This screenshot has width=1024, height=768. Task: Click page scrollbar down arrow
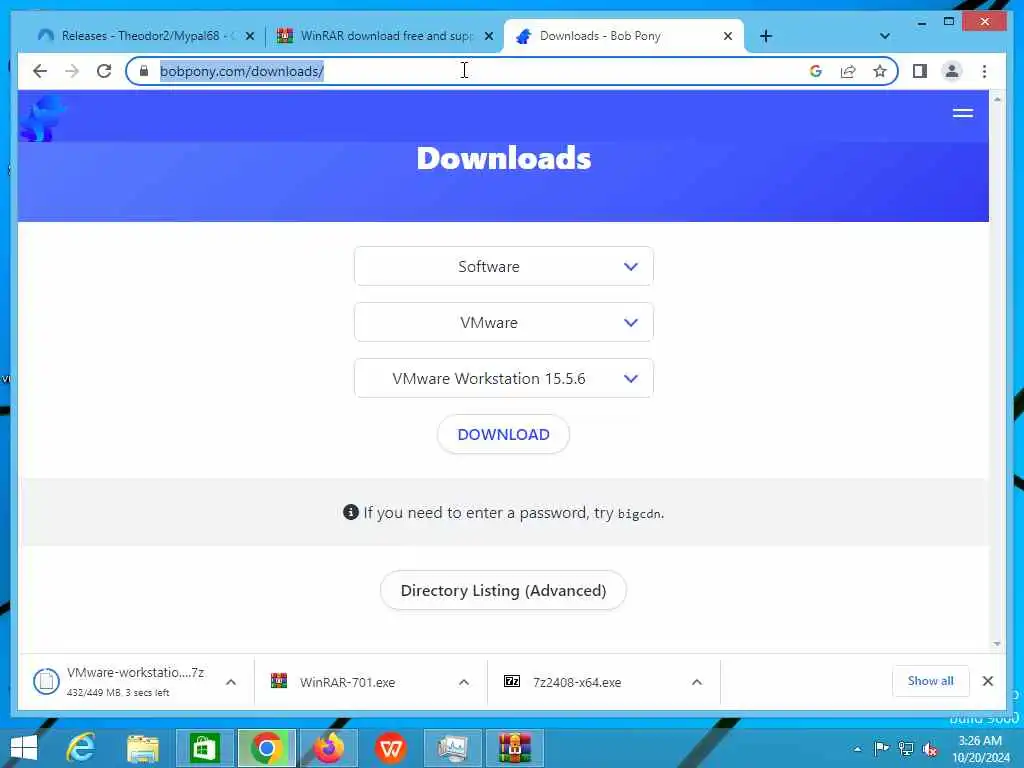tap(997, 644)
